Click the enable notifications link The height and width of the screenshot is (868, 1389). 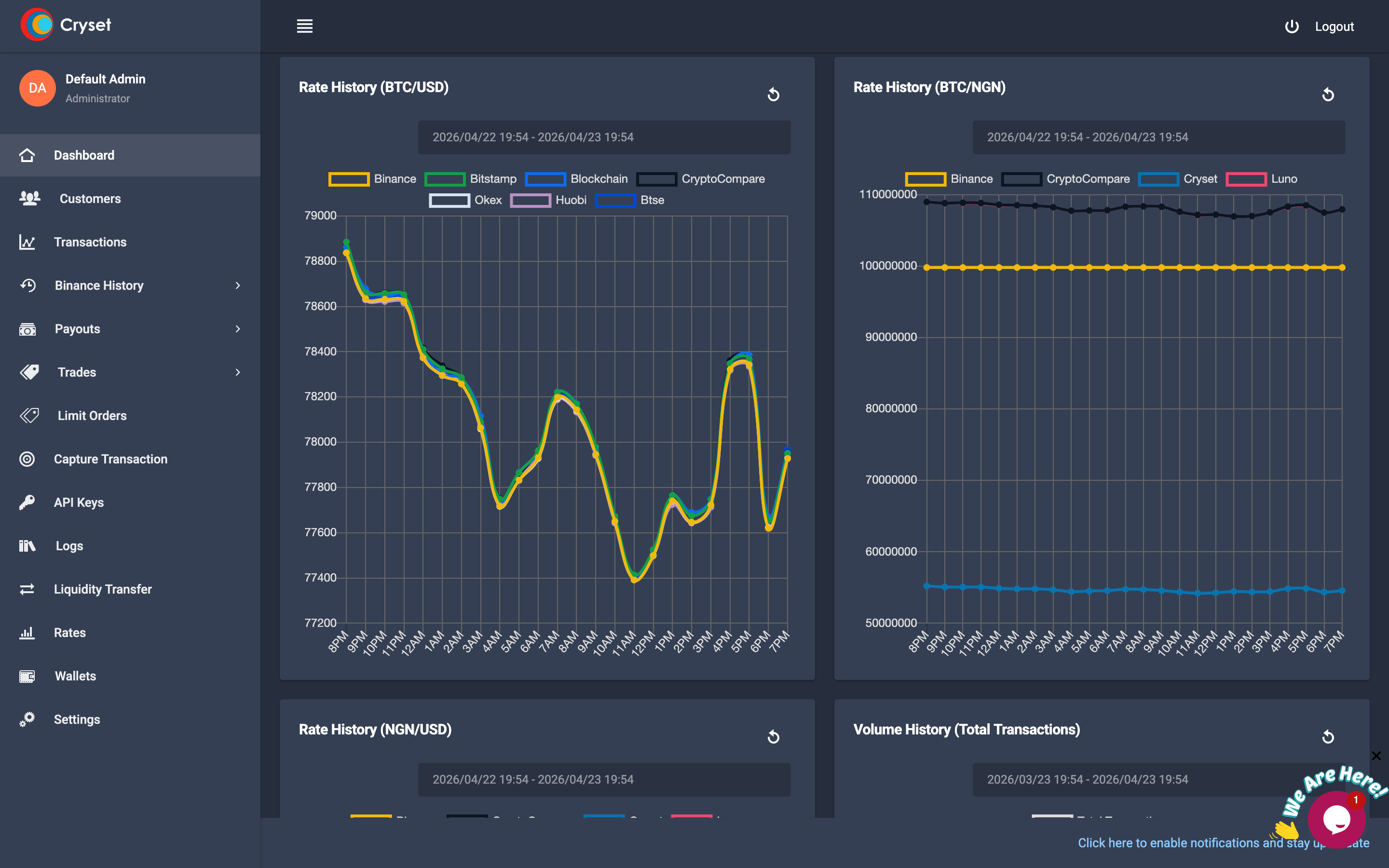tap(1223, 843)
